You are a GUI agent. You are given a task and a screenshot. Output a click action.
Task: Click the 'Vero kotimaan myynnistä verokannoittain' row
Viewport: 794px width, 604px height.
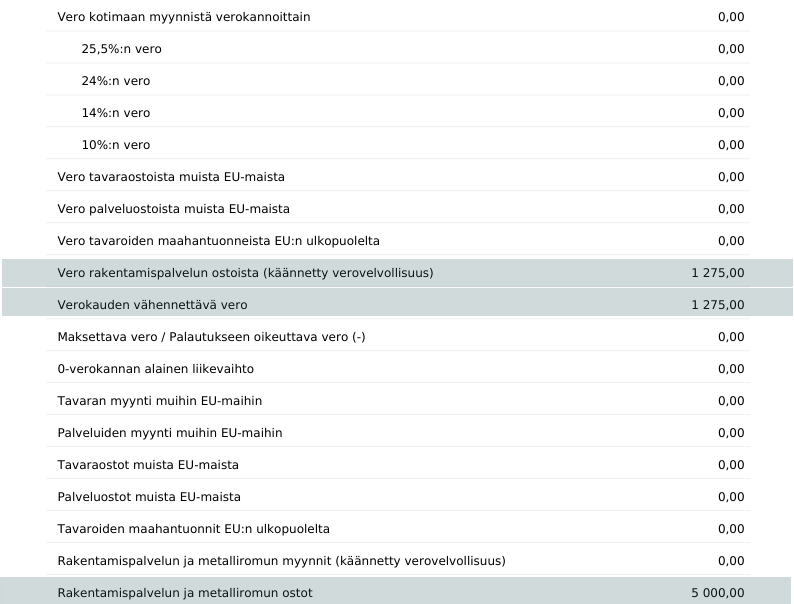click(x=184, y=17)
